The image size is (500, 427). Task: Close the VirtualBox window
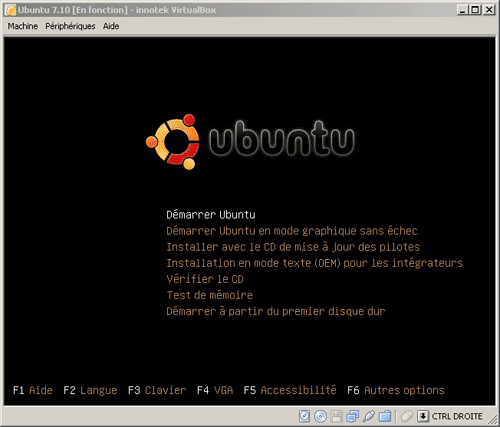(489, 10)
